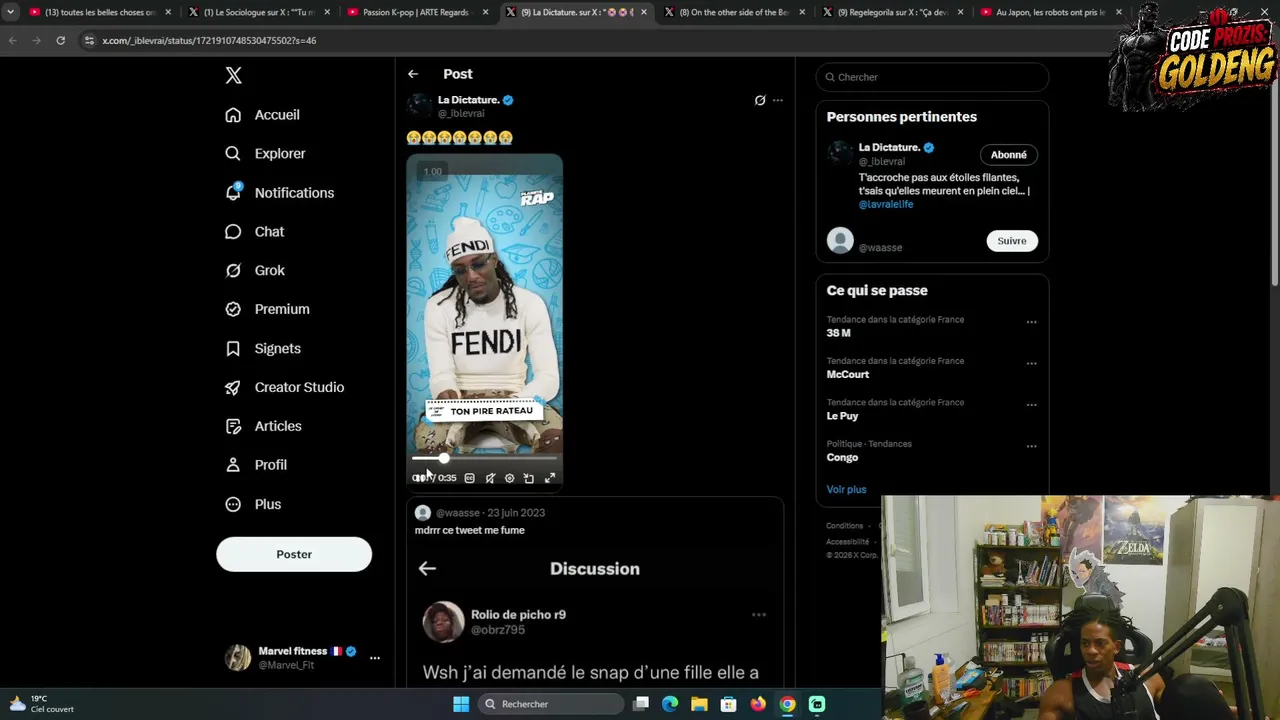
Task: Toggle video closed captions
Action: click(x=469, y=478)
